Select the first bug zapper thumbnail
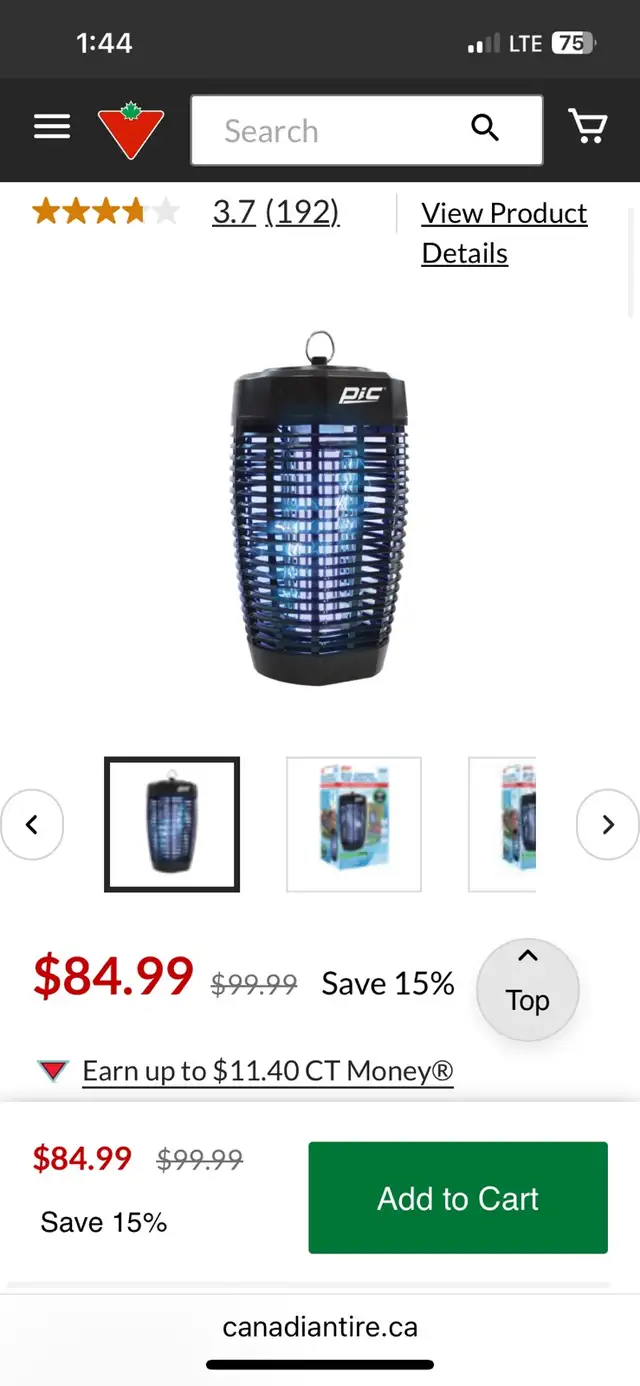Viewport: 640px width, 1386px height. click(x=172, y=824)
